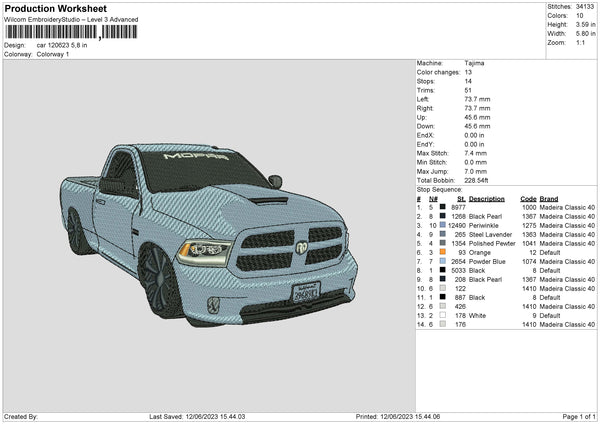Click the stitch count '12490' in row 3

click(457, 225)
